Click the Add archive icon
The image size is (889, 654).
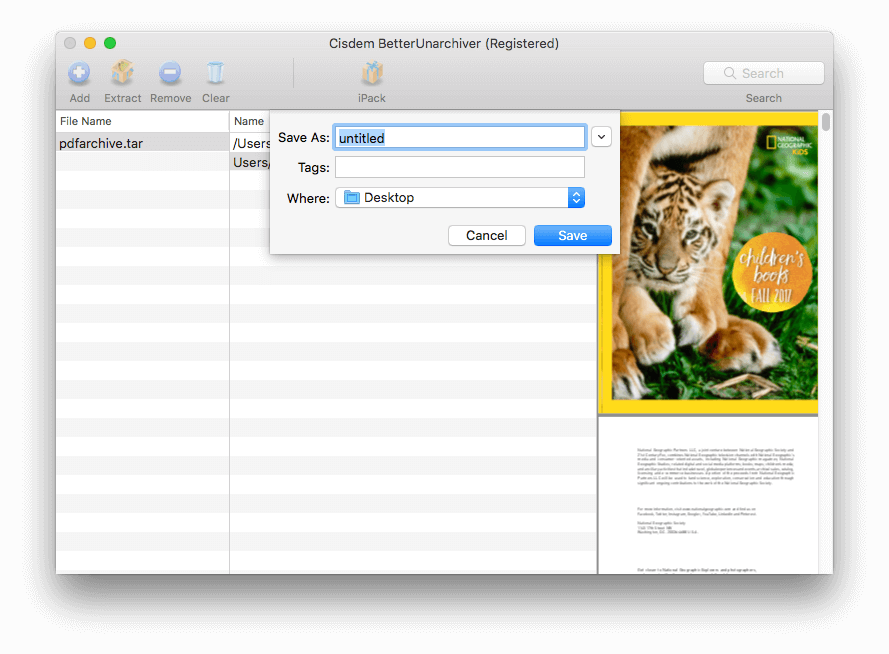[x=79, y=72]
